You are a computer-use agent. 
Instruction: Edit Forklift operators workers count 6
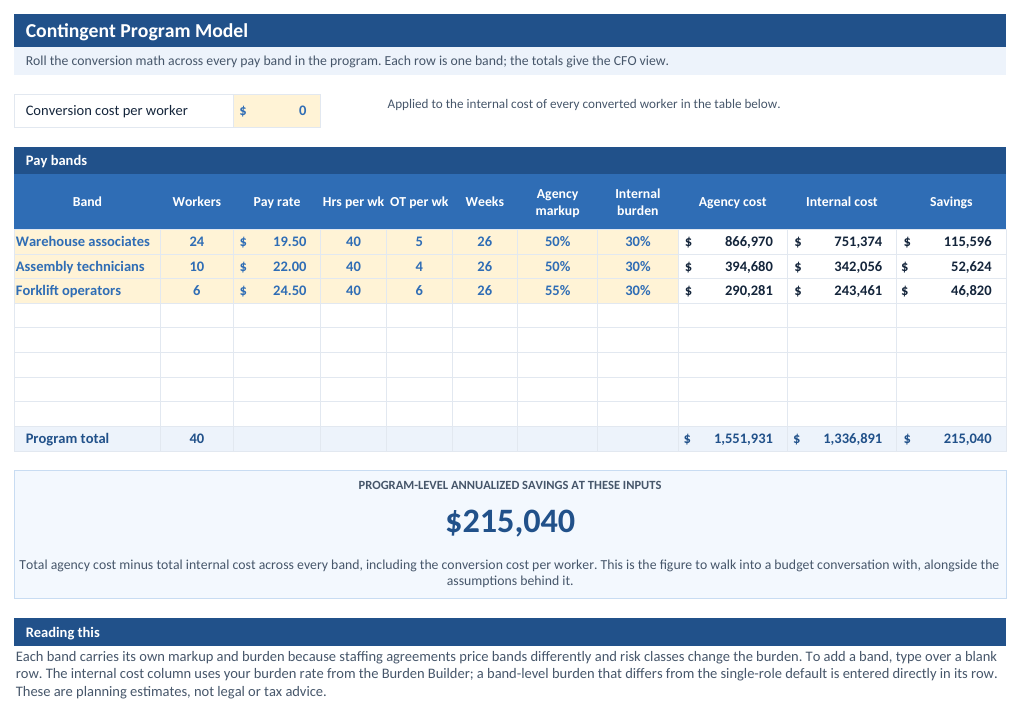coord(197,290)
